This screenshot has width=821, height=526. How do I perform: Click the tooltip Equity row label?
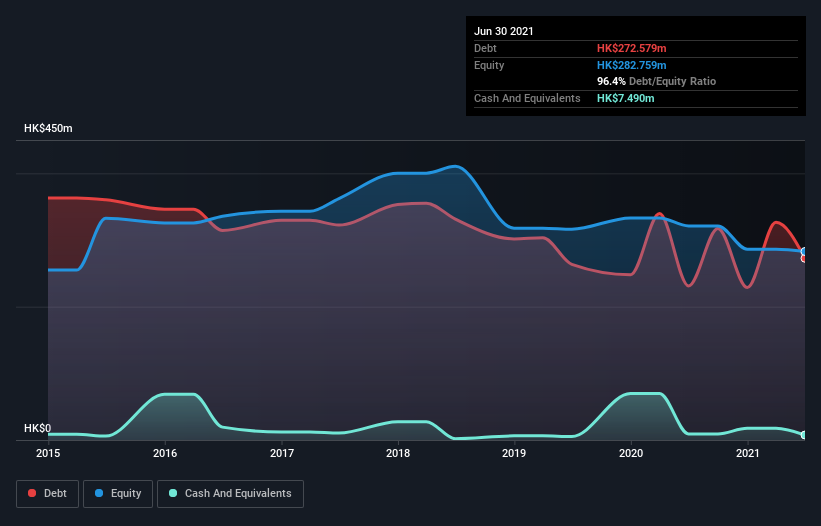489,65
